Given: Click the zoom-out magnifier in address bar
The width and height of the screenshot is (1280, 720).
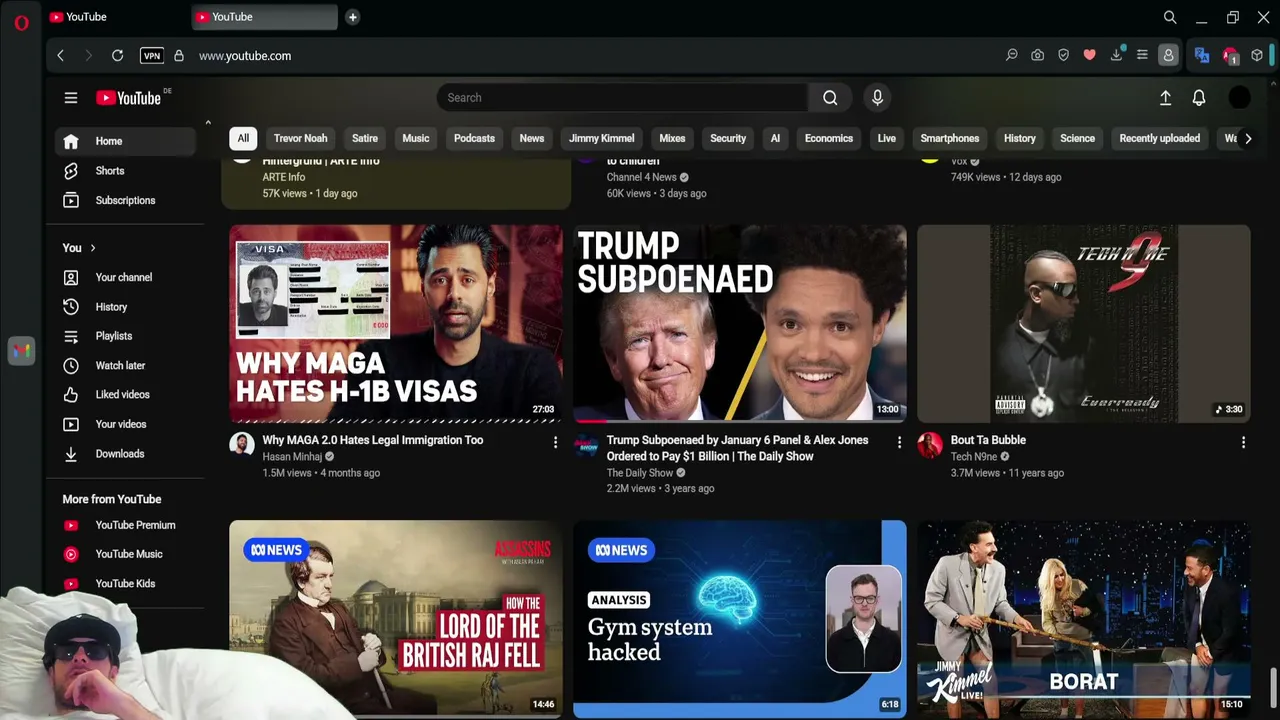Looking at the screenshot, I should [x=1012, y=56].
